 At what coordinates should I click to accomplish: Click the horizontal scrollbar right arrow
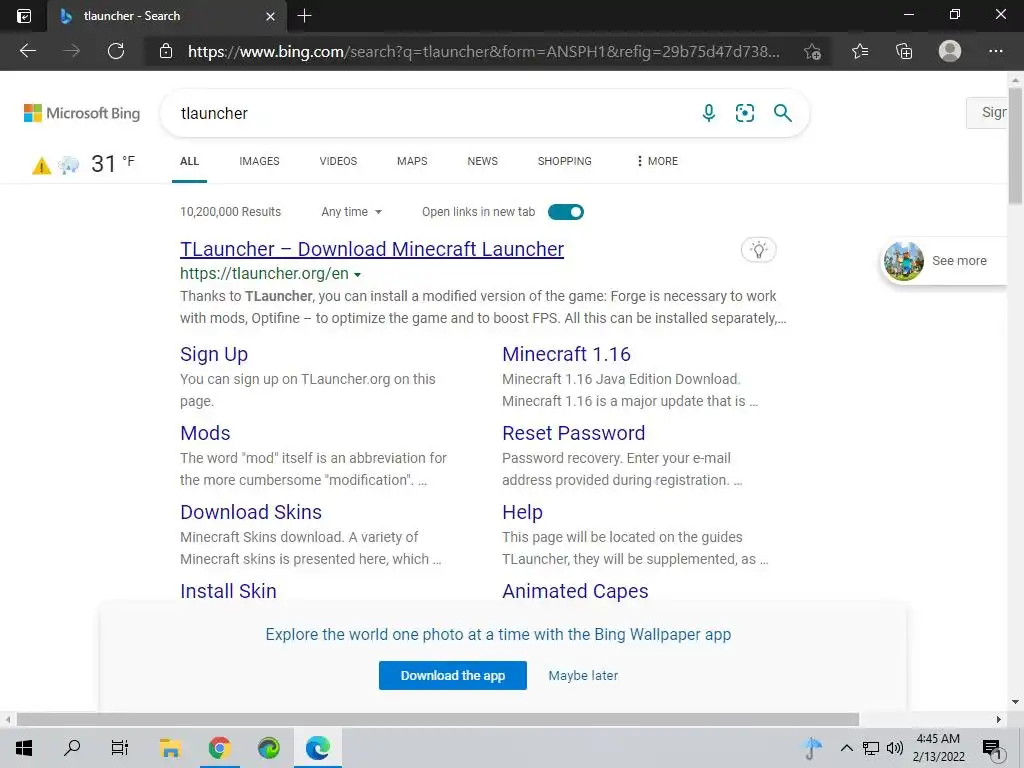[998, 719]
